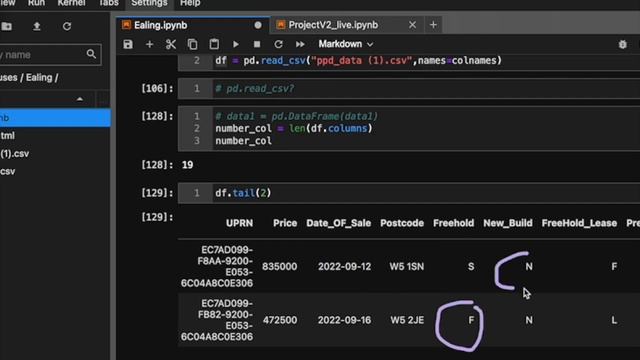Click the UPRN column header

click(239, 223)
